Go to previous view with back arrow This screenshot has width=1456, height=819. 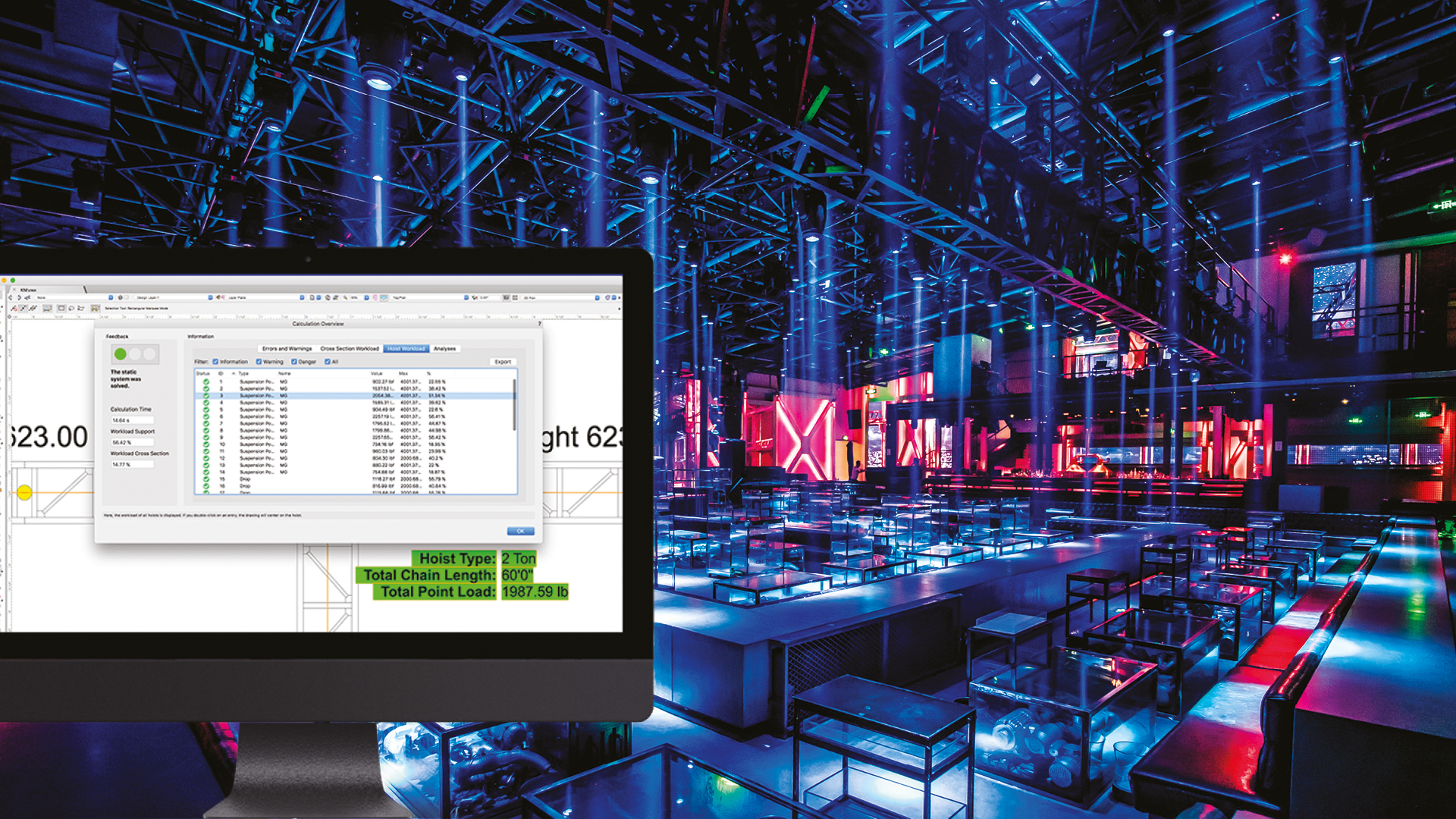point(11,297)
